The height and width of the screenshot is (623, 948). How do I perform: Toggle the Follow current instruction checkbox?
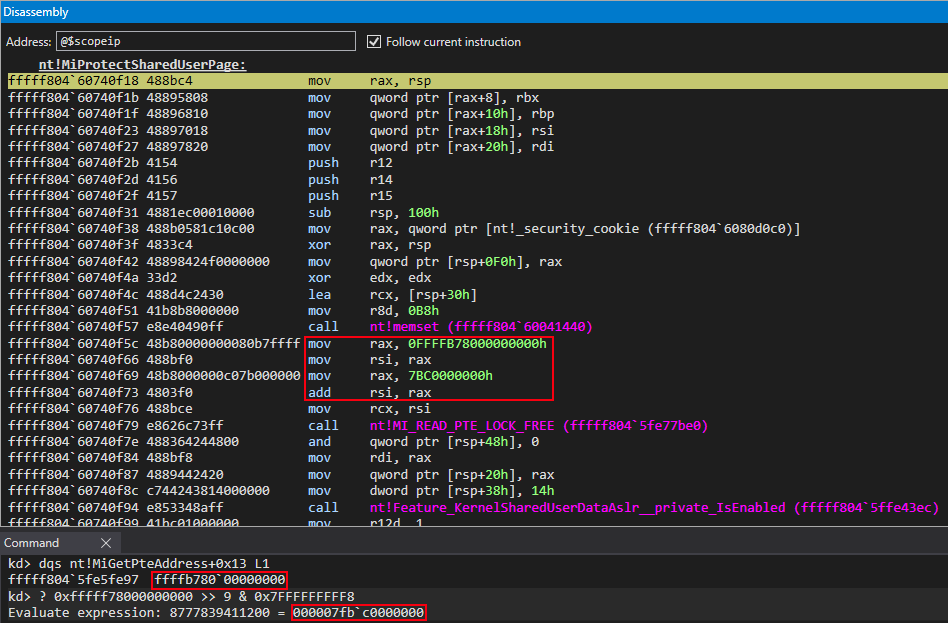375,42
